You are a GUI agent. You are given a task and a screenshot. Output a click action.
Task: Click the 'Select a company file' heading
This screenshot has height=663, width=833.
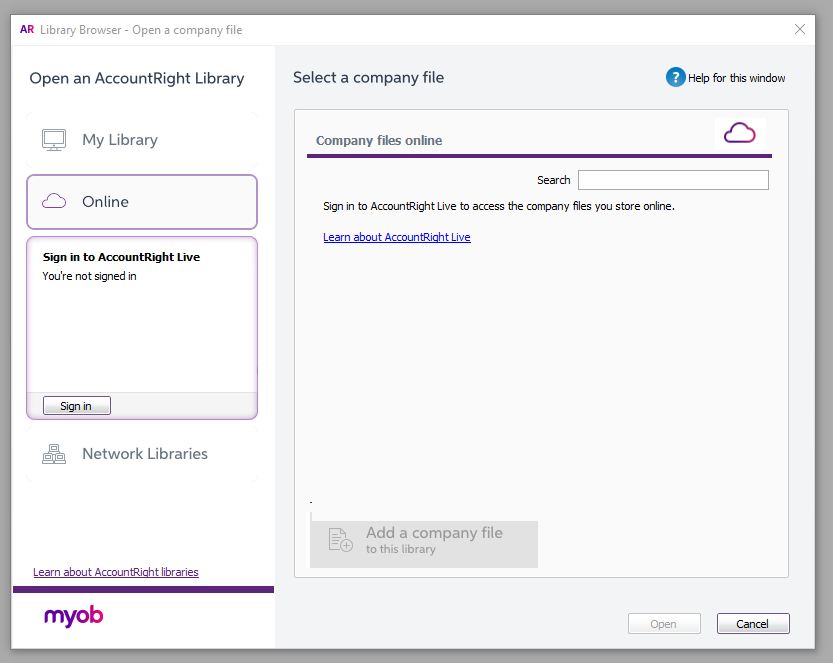click(x=368, y=78)
